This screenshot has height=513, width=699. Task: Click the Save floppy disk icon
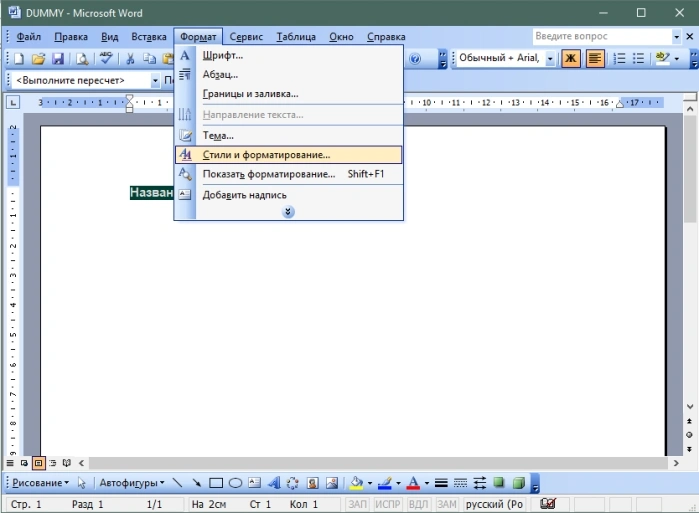58,58
